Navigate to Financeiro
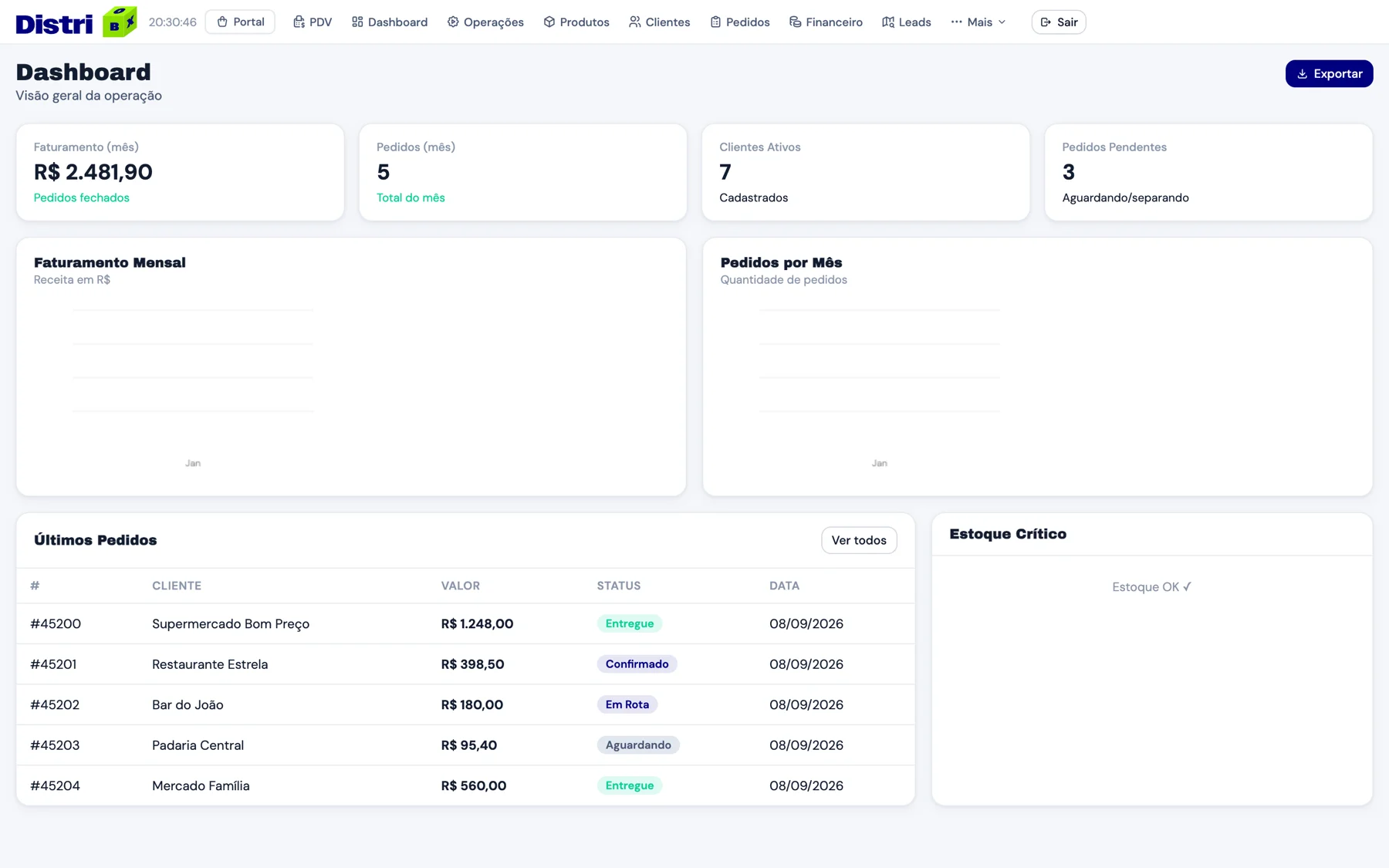Screen dimensions: 1389x868 coord(826,22)
